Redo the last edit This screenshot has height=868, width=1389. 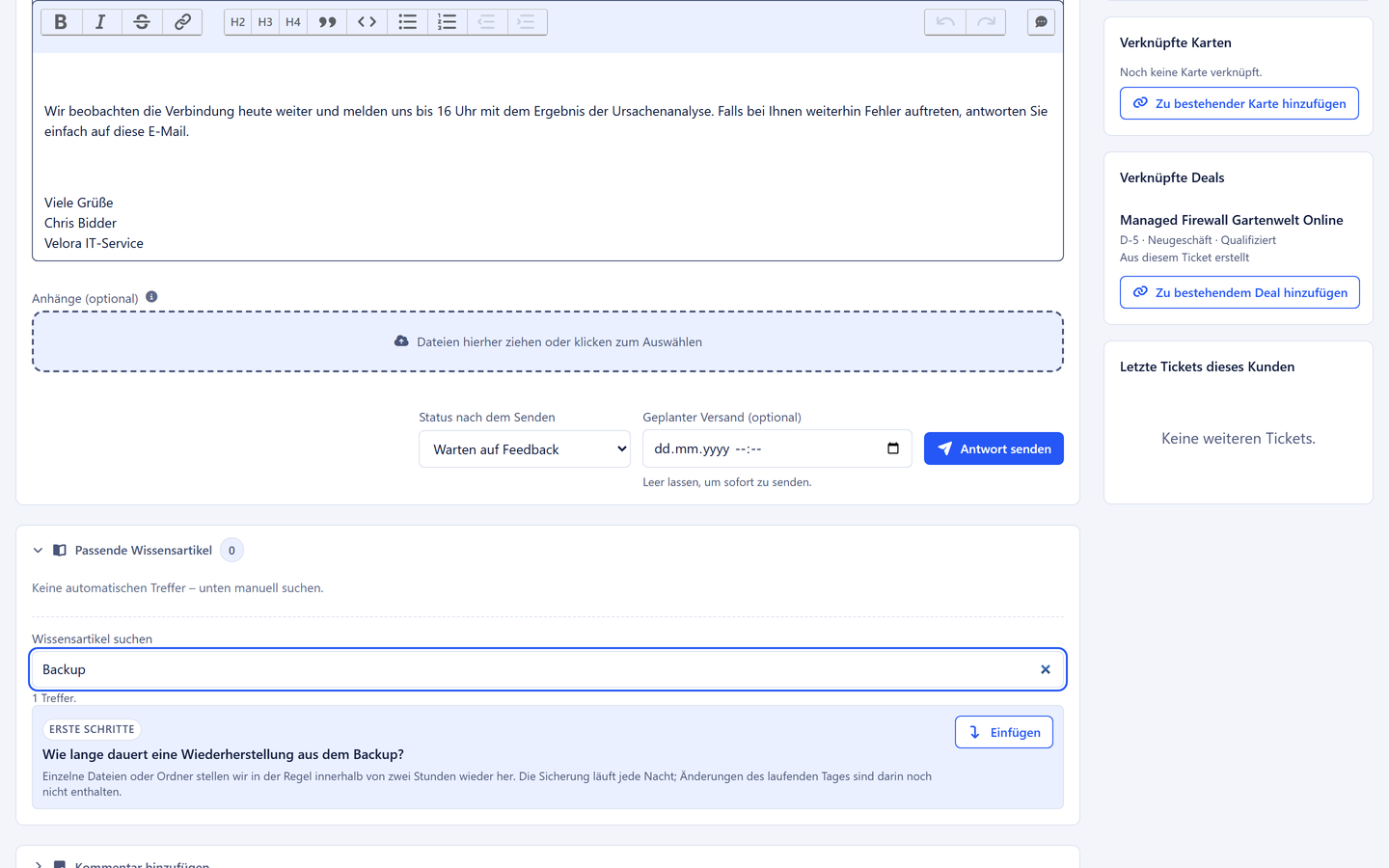[x=986, y=22]
